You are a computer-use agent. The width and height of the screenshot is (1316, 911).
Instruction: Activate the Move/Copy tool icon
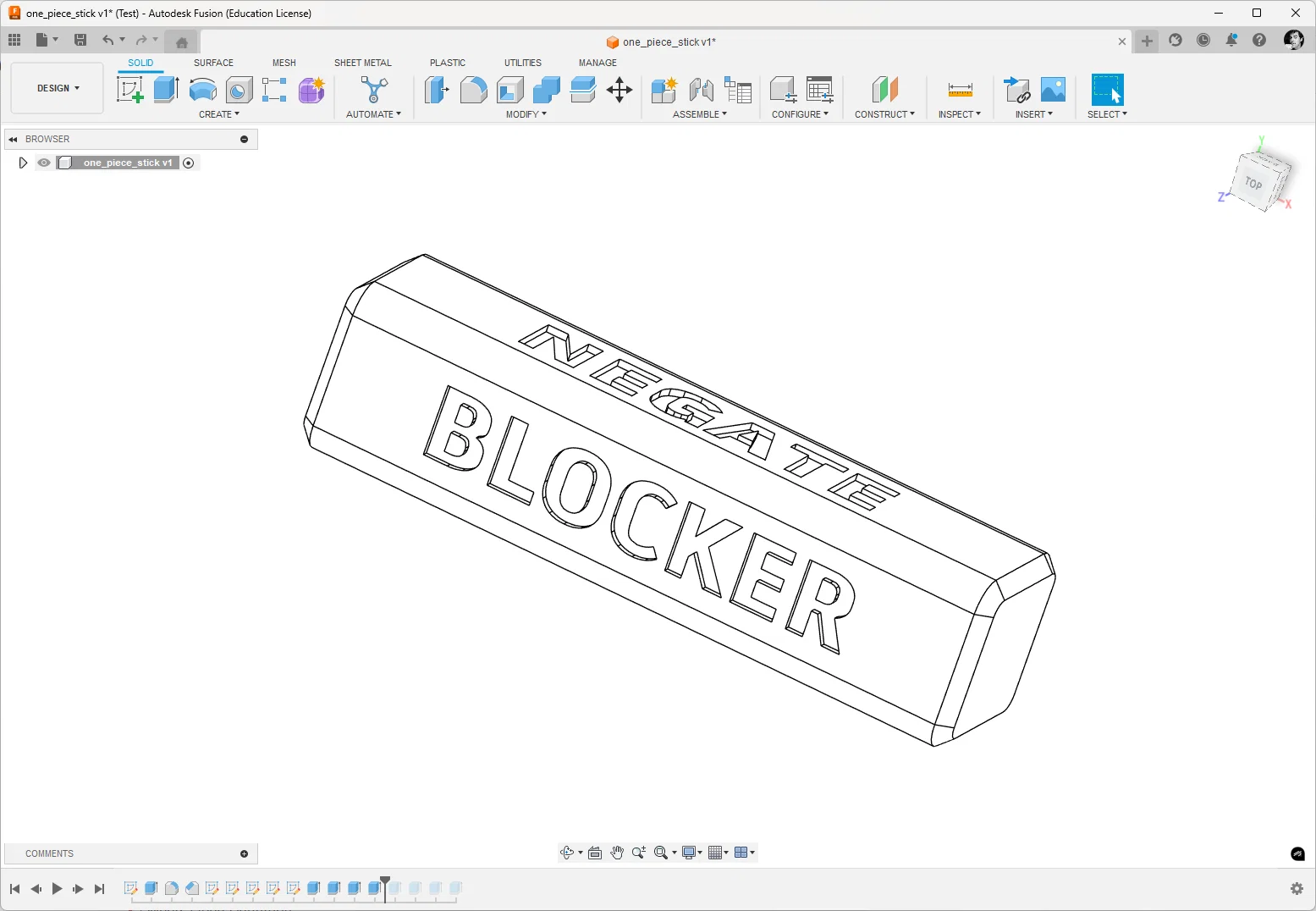[619, 90]
